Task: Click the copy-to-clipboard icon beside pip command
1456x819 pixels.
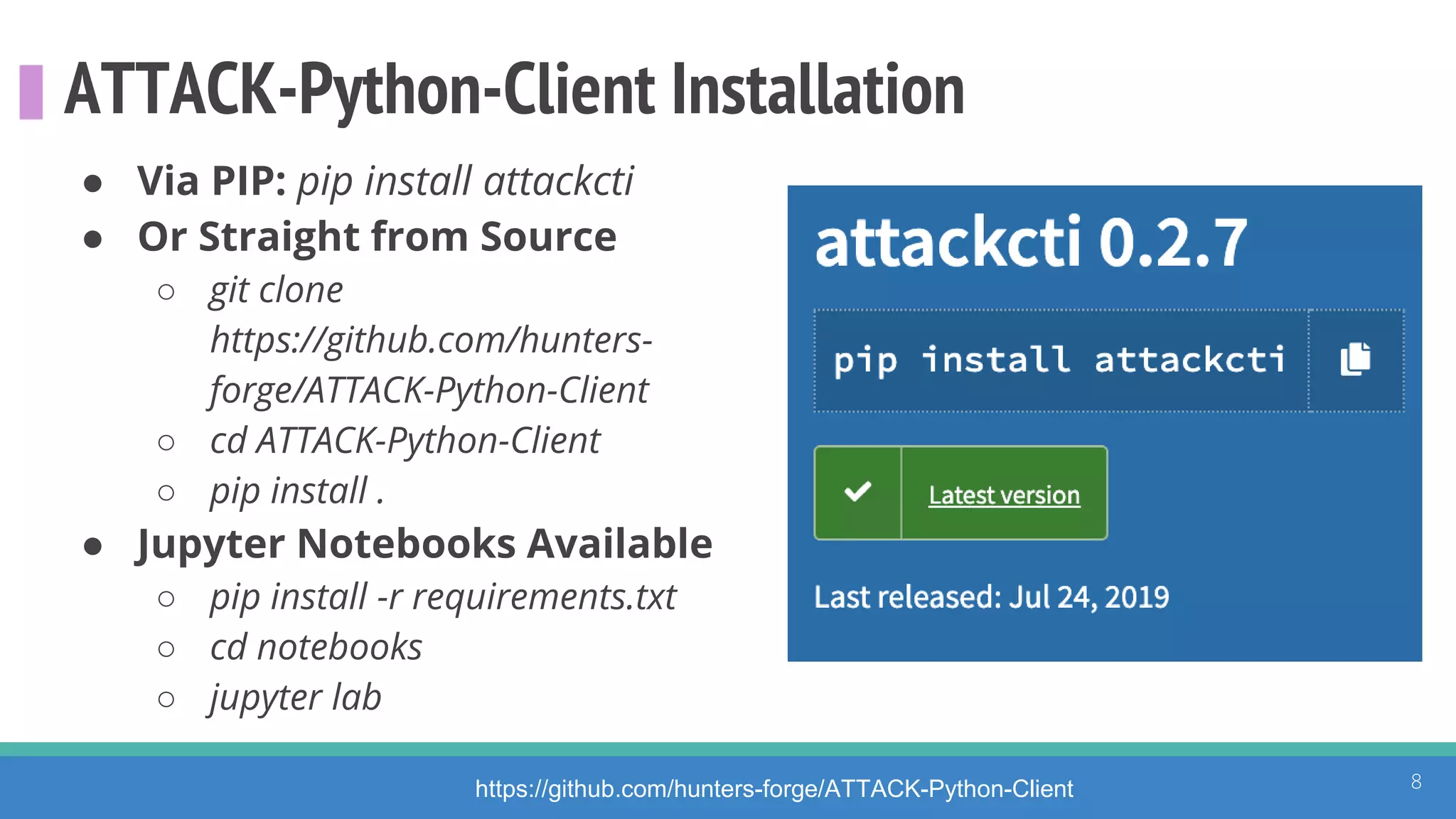Action: point(1355,359)
